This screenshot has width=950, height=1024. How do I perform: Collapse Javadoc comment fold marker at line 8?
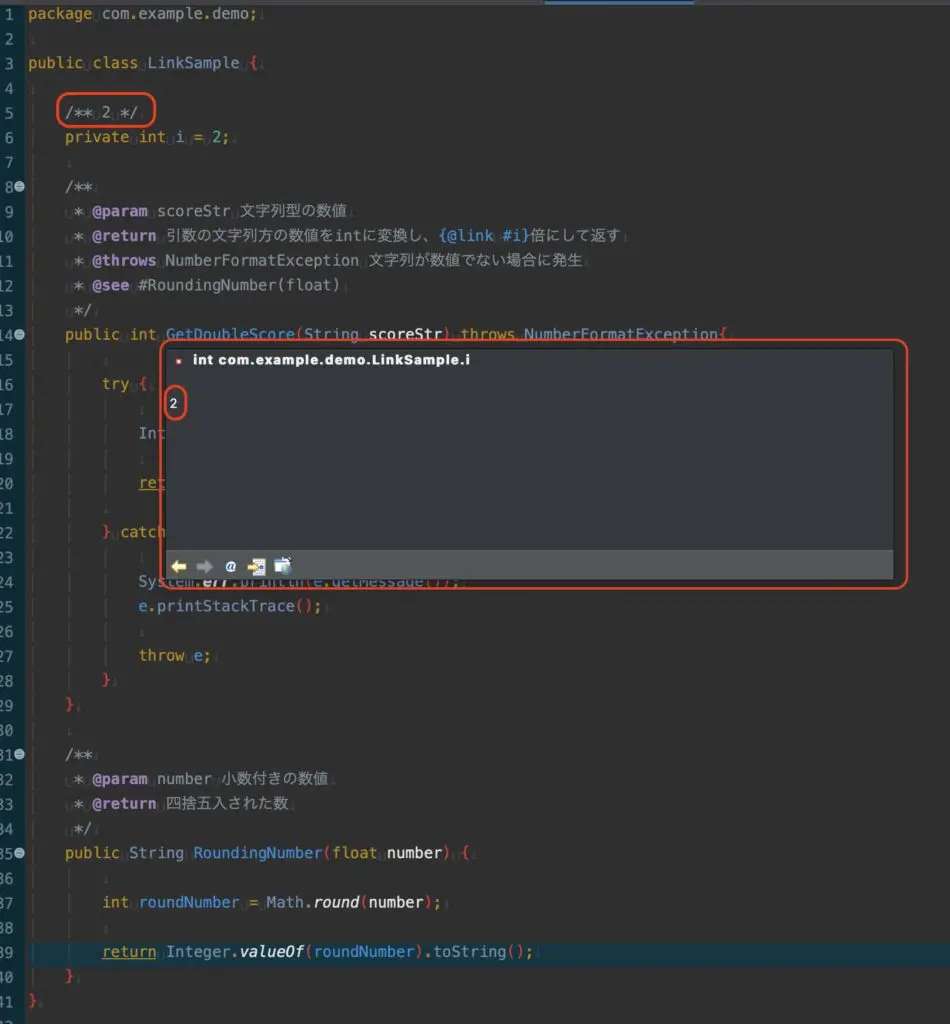[x=20, y=187]
